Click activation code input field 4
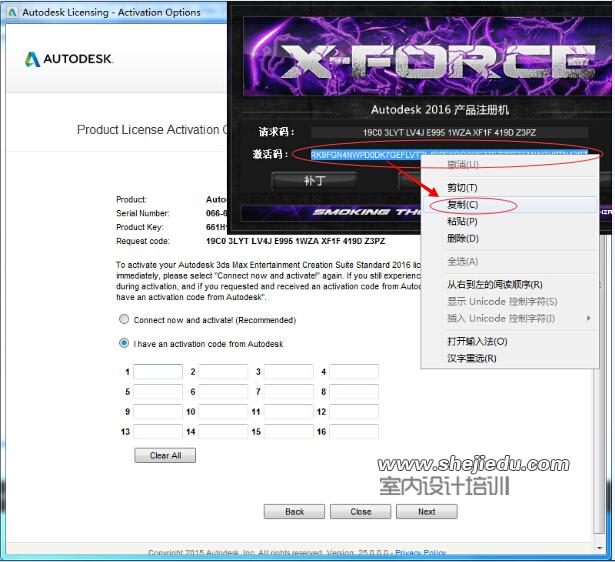The height and width of the screenshot is (562, 615). [354, 371]
